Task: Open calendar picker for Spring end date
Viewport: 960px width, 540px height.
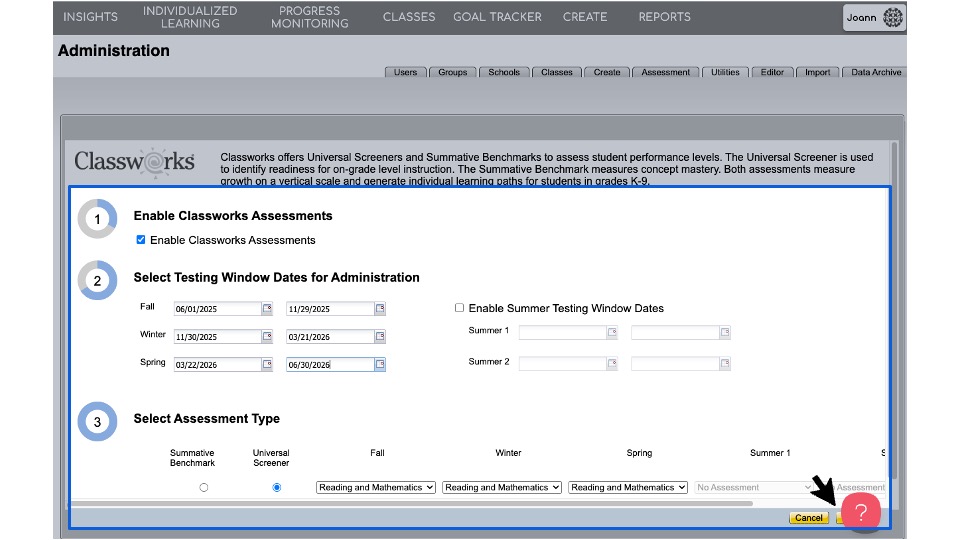Action: (x=380, y=365)
